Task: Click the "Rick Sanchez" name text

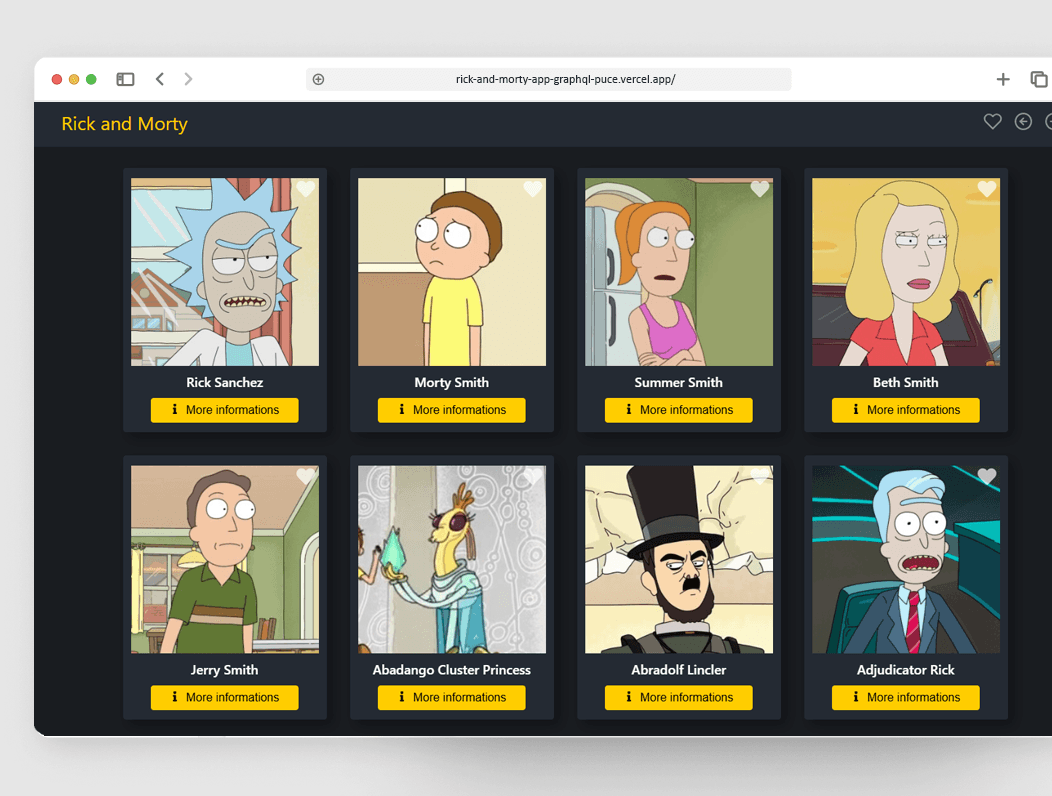Action: click(x=225, y=383)
